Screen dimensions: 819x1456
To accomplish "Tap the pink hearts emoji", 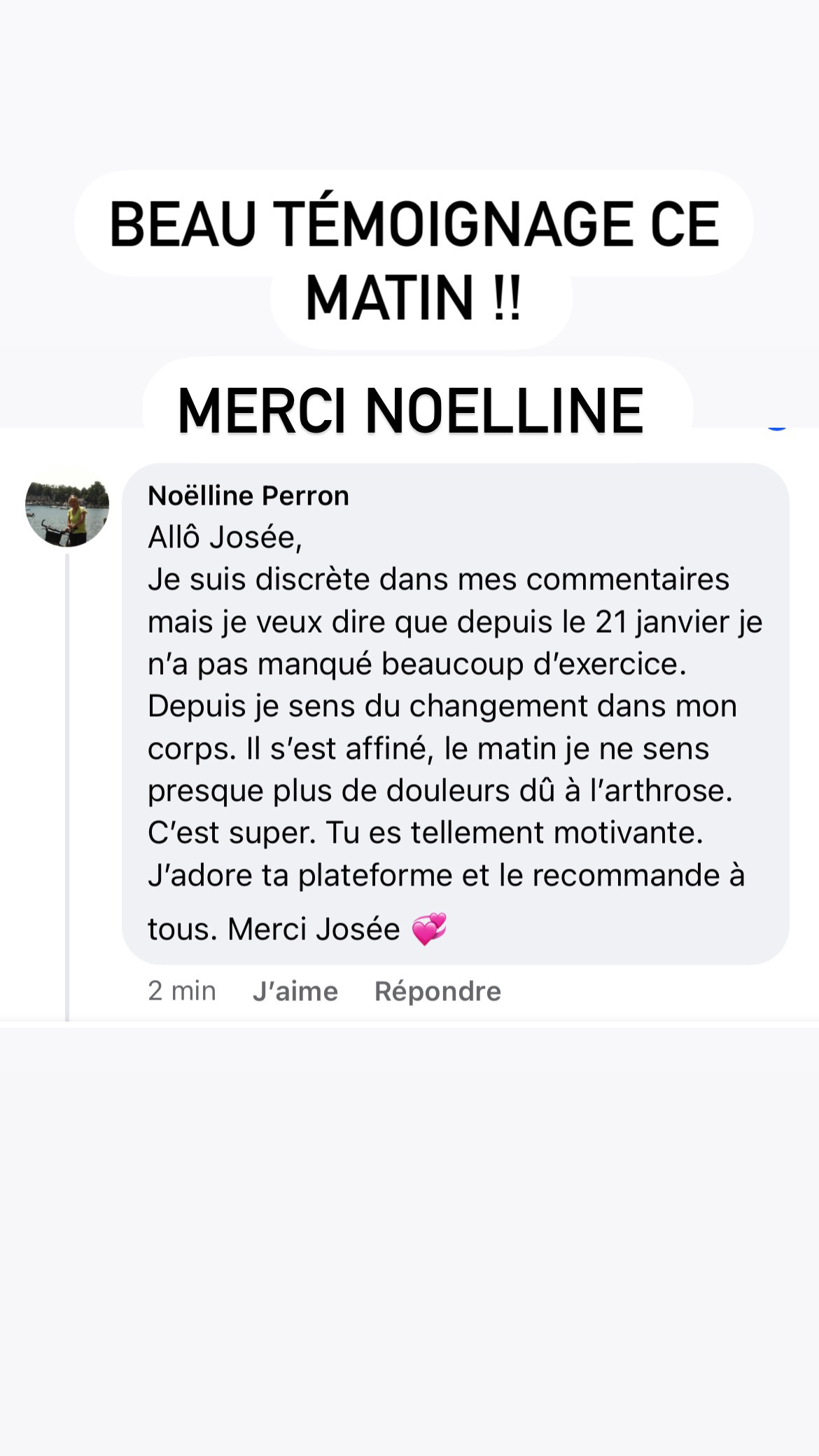I will point(428,930).
